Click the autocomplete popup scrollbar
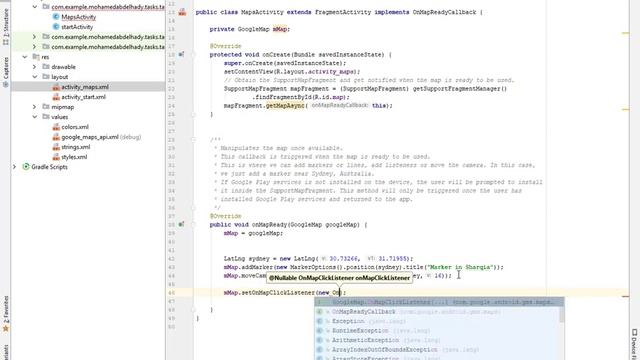Screen dimensions: 640x360 [562, 314]
